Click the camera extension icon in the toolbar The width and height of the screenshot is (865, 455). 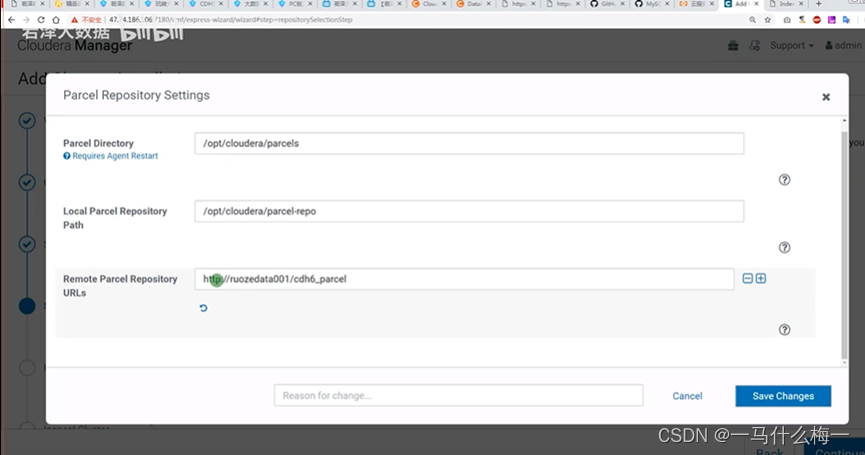coord(787,20)
